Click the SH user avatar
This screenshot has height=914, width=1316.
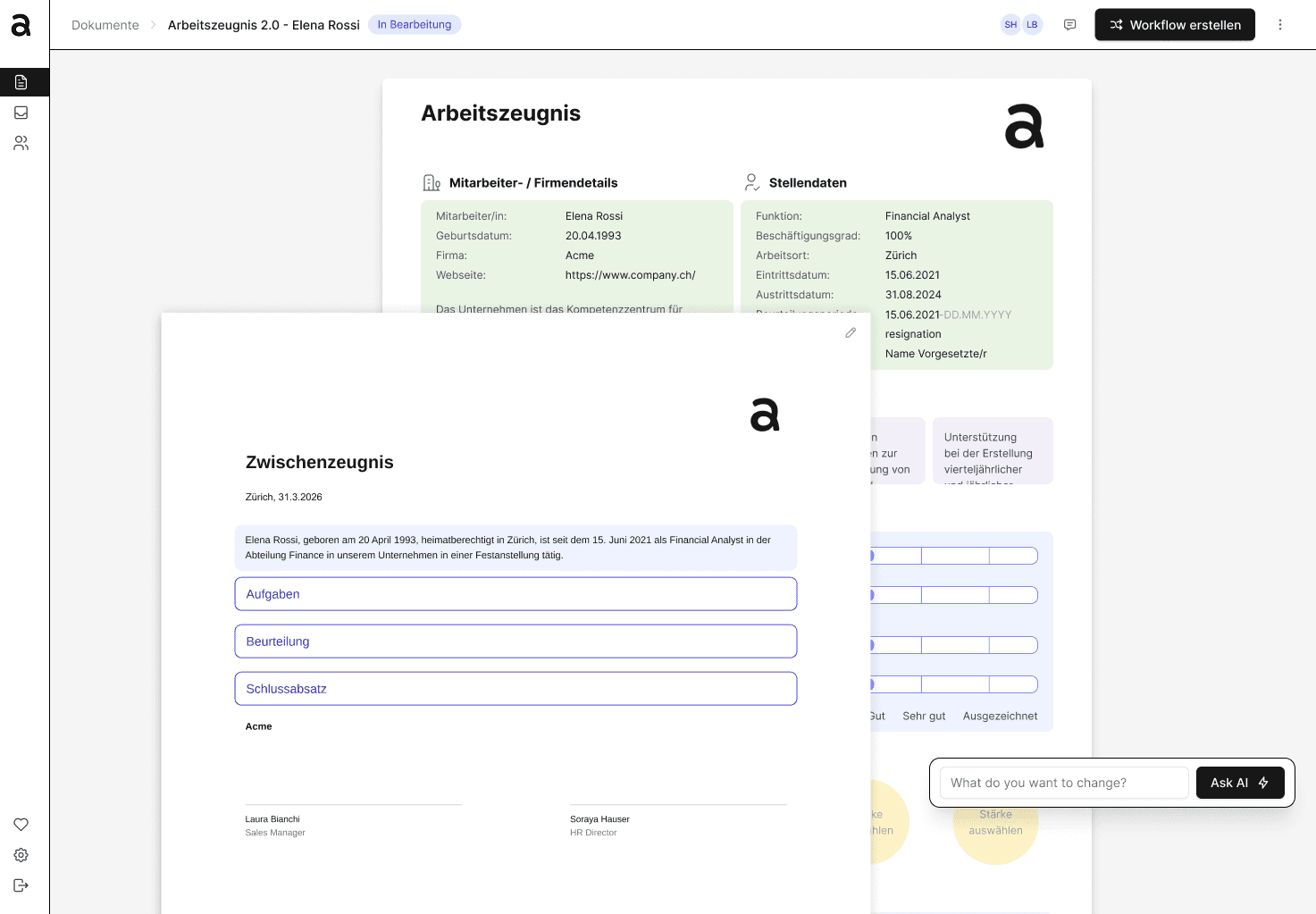1010,25
